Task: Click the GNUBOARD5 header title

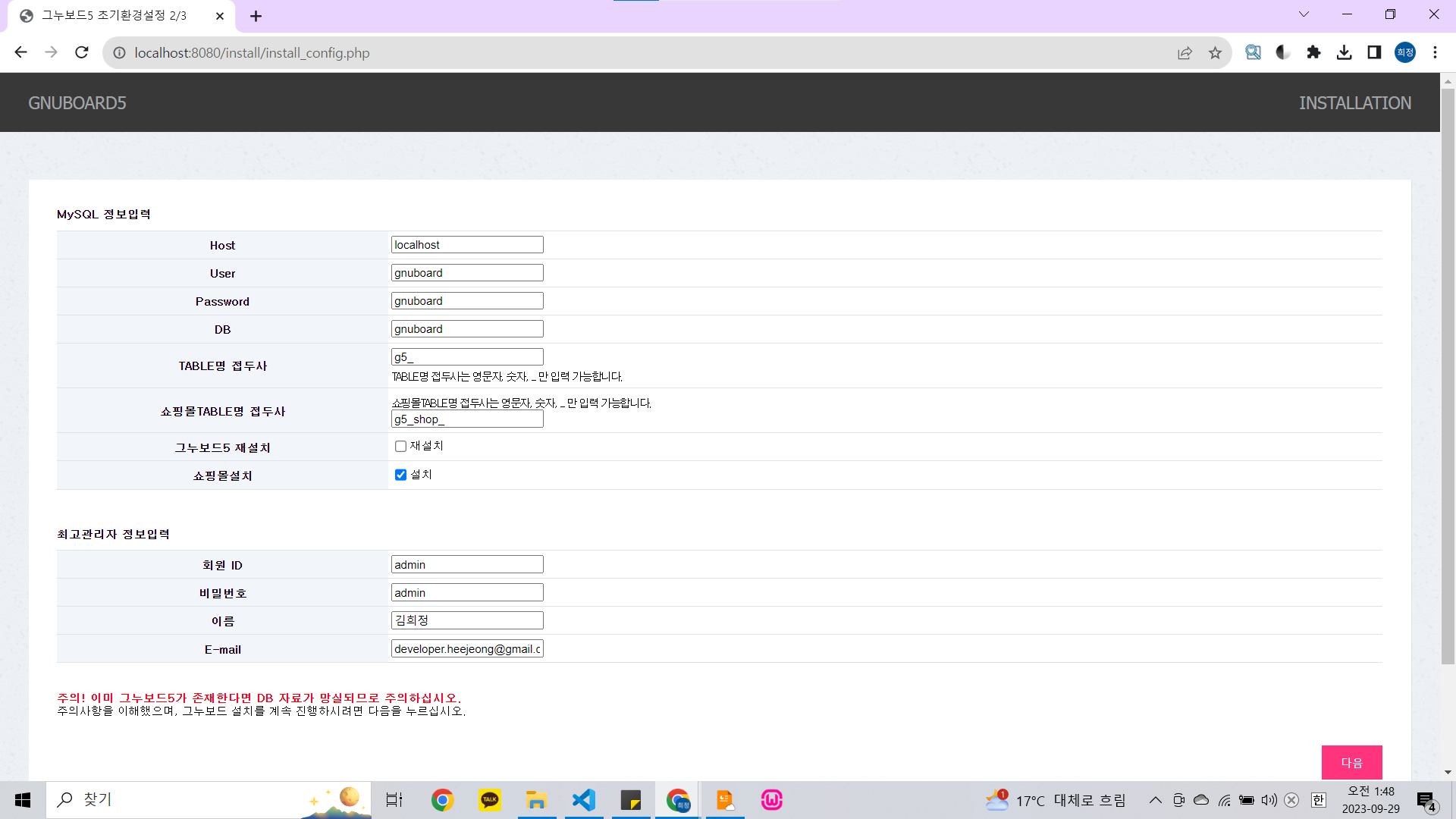Action: pyautogui.click(x=77, y=103)
